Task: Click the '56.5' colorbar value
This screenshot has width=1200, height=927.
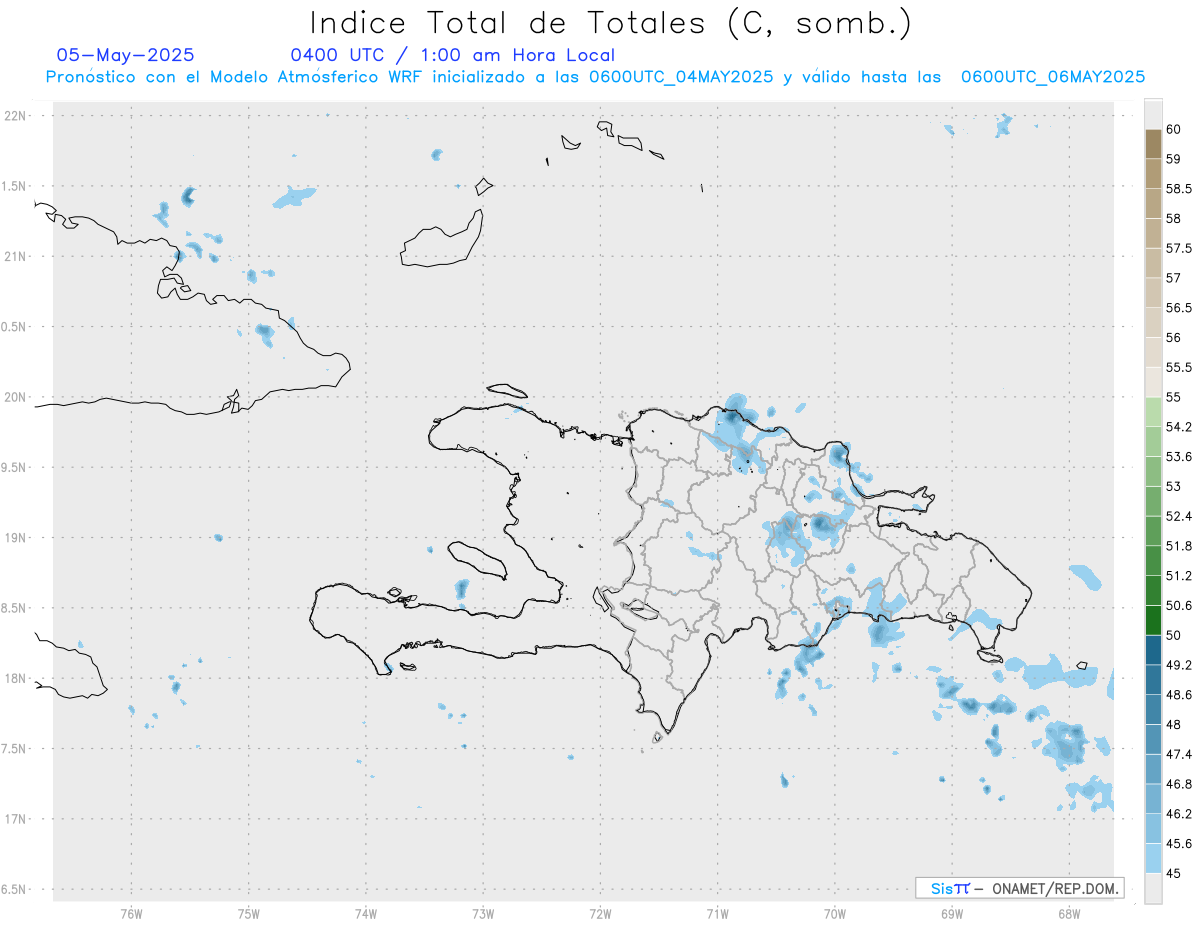Action: [1179, 308]
